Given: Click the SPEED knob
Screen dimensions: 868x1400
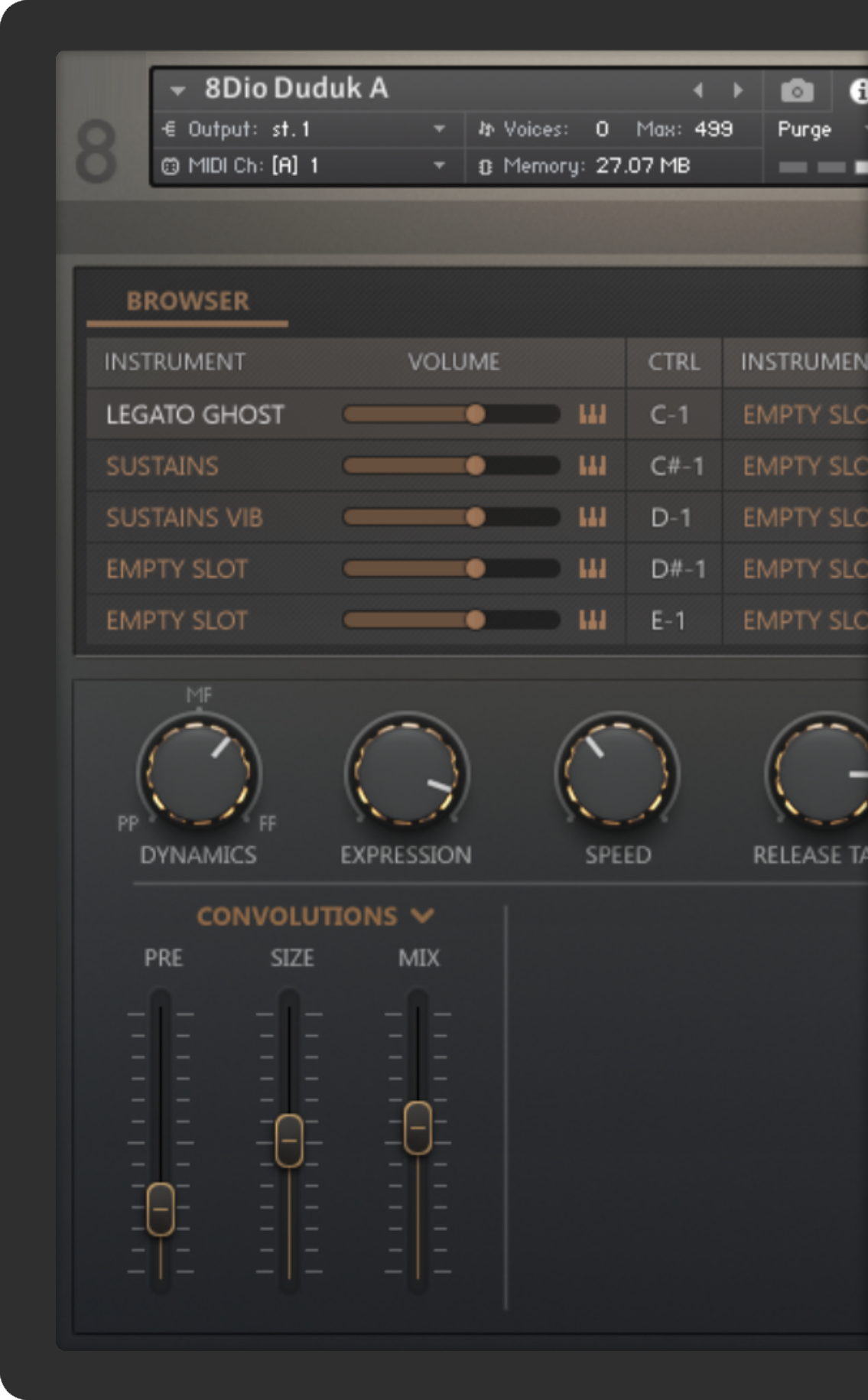Looking at the screenshot, I should tap(616, 773).
